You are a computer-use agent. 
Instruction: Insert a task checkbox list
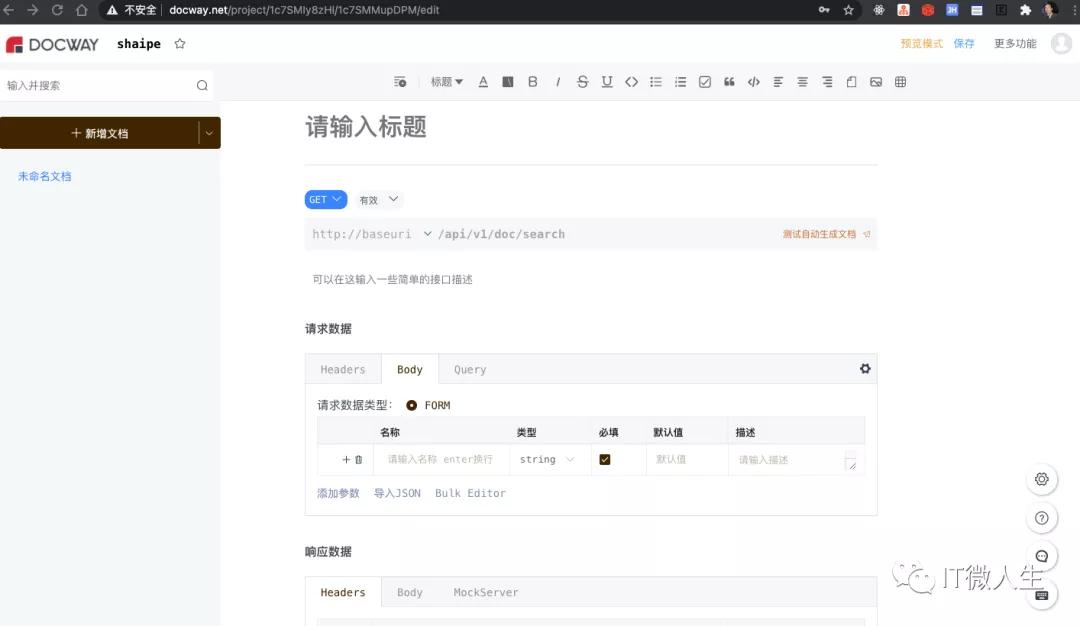click(x=705, y=82)
